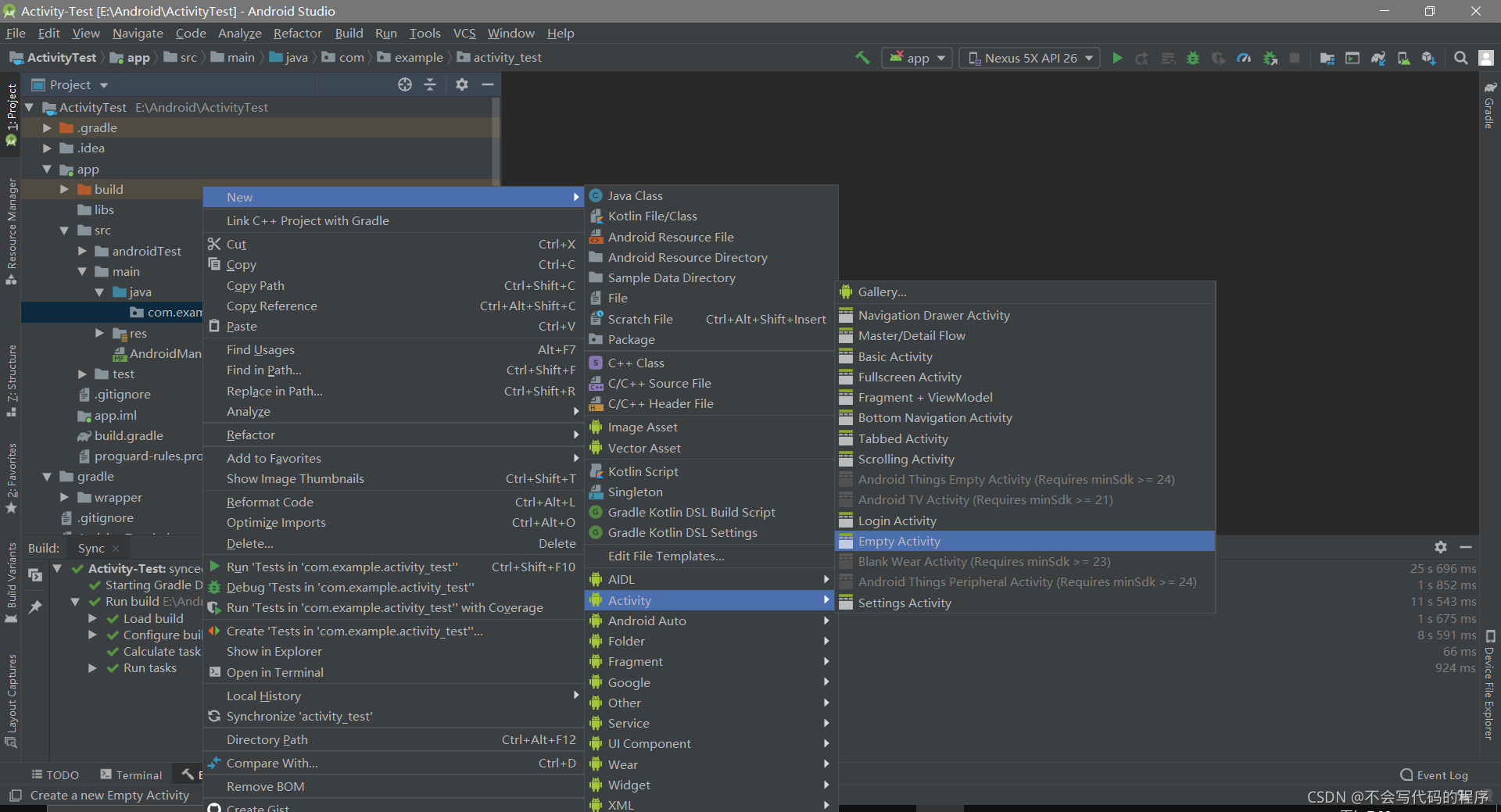Click the user account avatar icon
The width and height of the screenshot is (1501, 812).
(x=1486, y=58)
